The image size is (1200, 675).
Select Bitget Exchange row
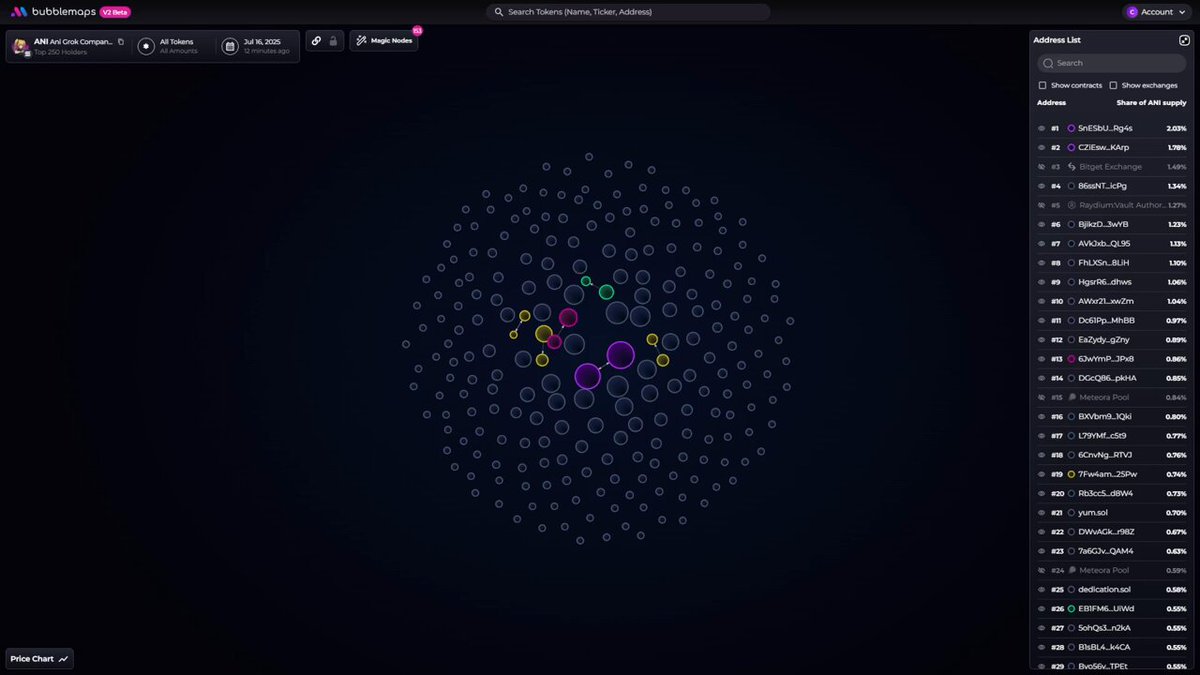1111,167
